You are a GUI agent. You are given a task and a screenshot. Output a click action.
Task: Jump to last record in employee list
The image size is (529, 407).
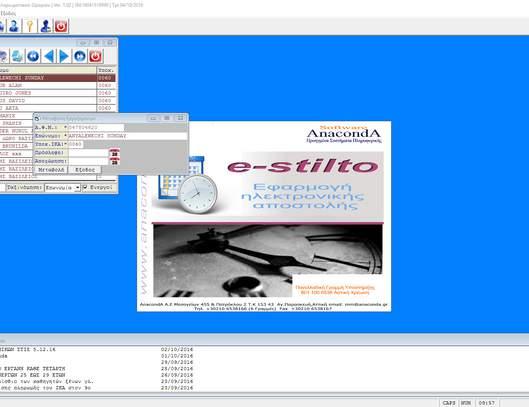(80, 56)
